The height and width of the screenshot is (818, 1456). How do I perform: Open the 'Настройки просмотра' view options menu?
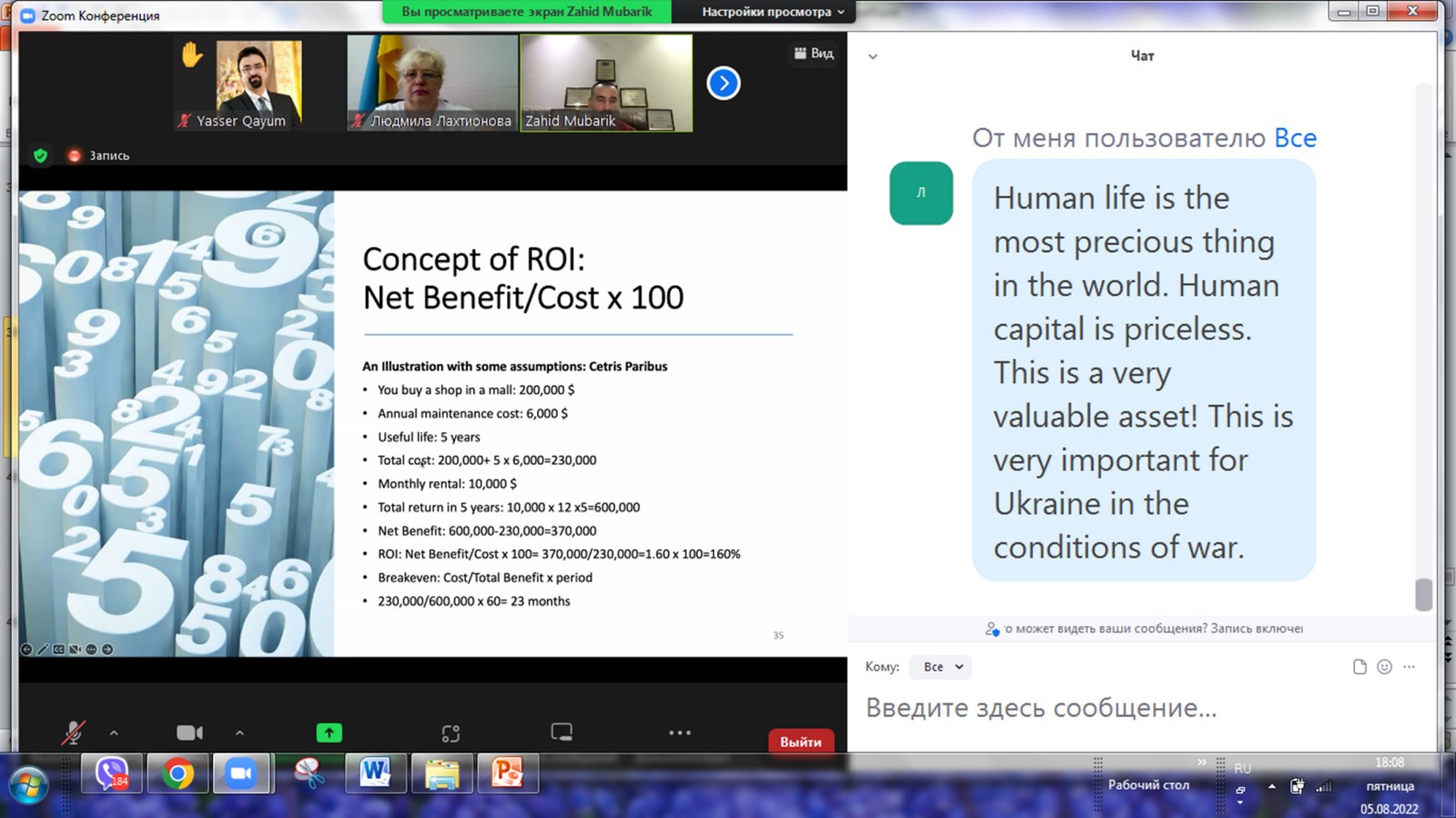coord(772,12)
